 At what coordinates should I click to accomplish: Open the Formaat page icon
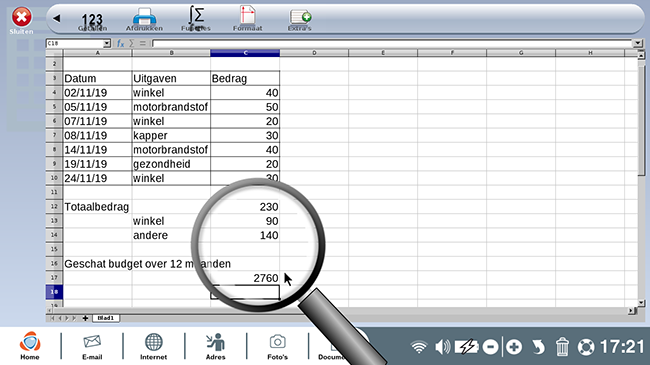point(247,19)
